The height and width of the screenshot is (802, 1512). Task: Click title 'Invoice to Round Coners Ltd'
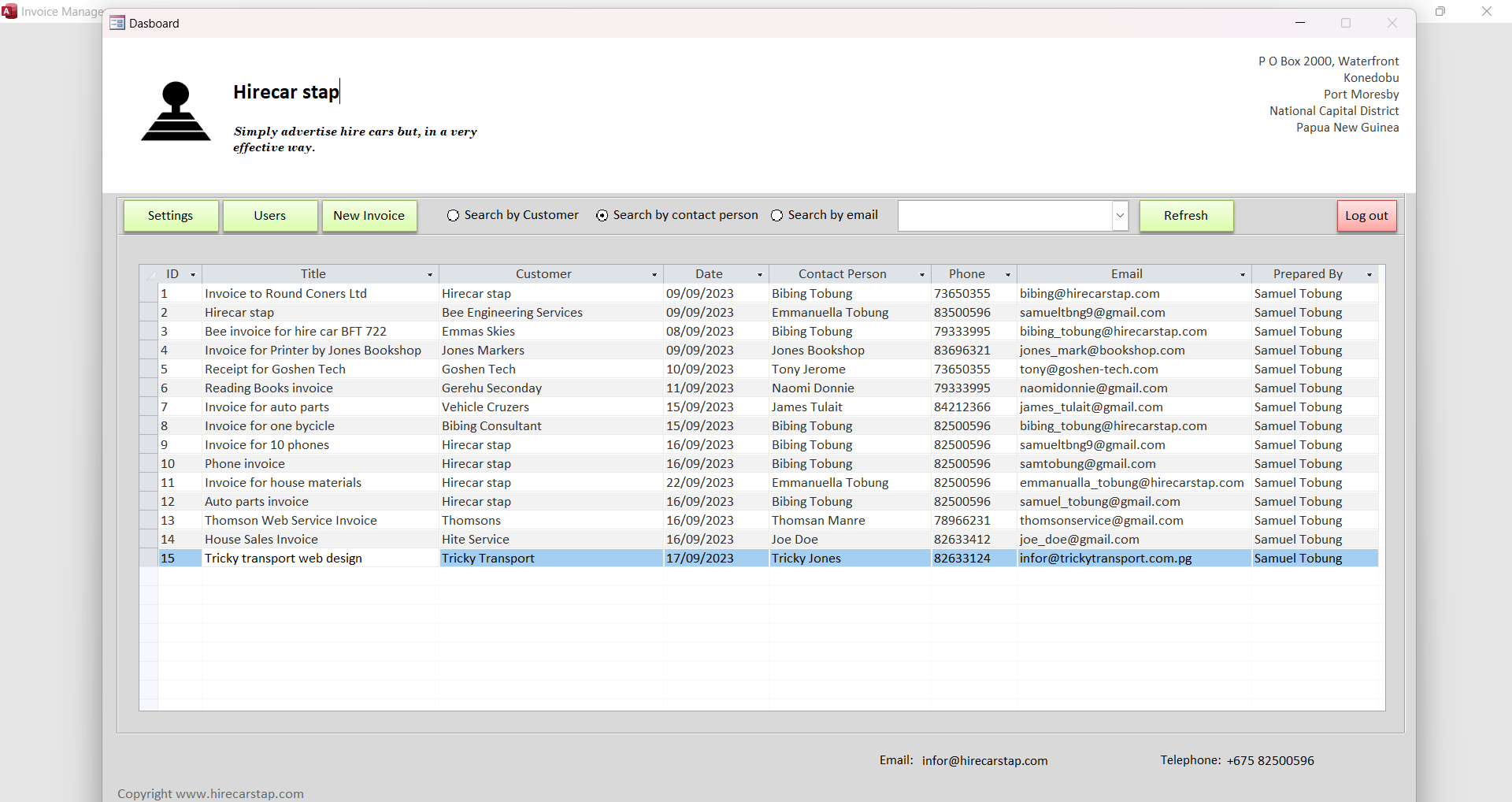[286, 293]
